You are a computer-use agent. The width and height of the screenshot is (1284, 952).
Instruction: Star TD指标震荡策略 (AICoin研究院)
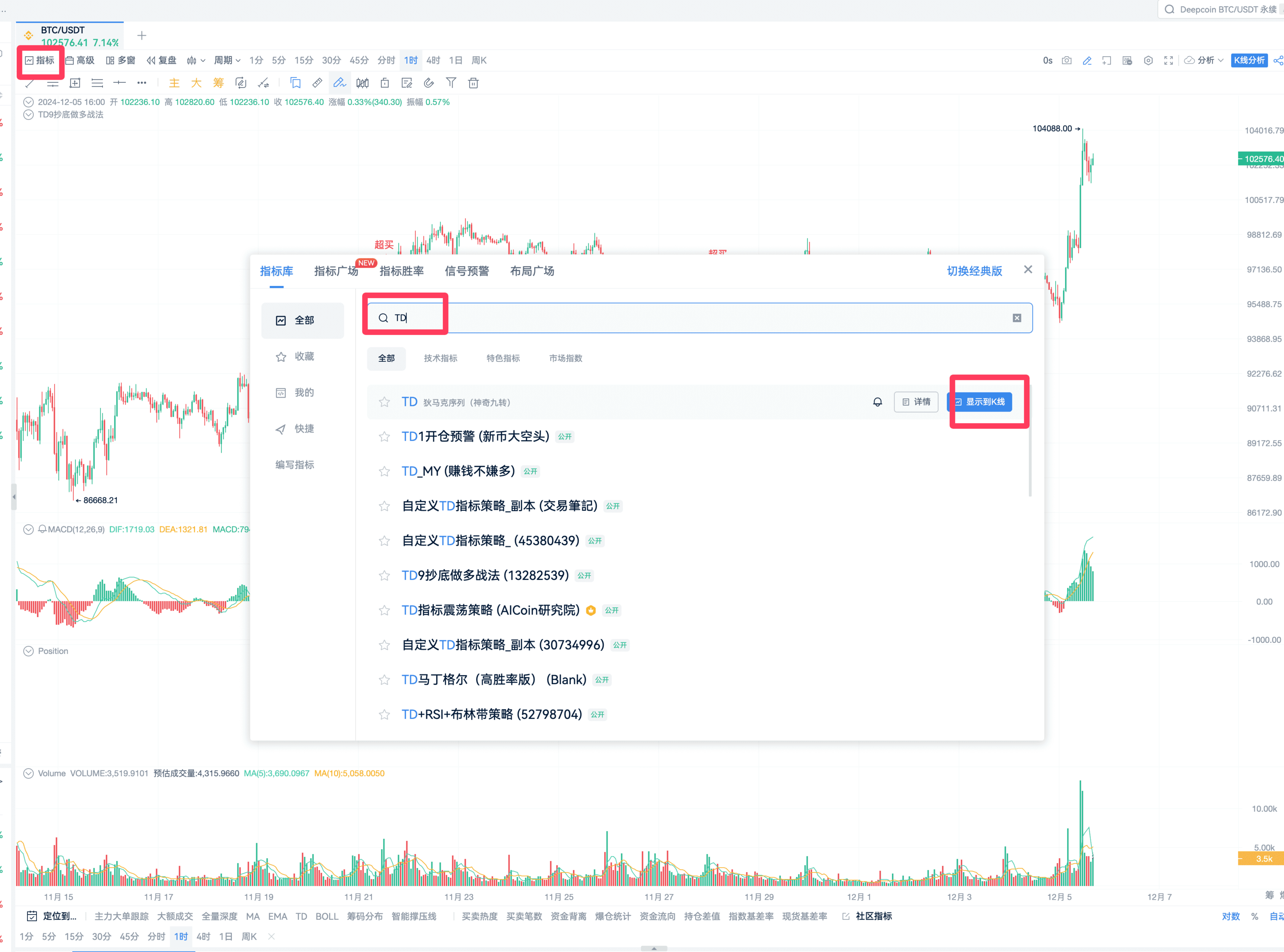(x=384, y=610)
